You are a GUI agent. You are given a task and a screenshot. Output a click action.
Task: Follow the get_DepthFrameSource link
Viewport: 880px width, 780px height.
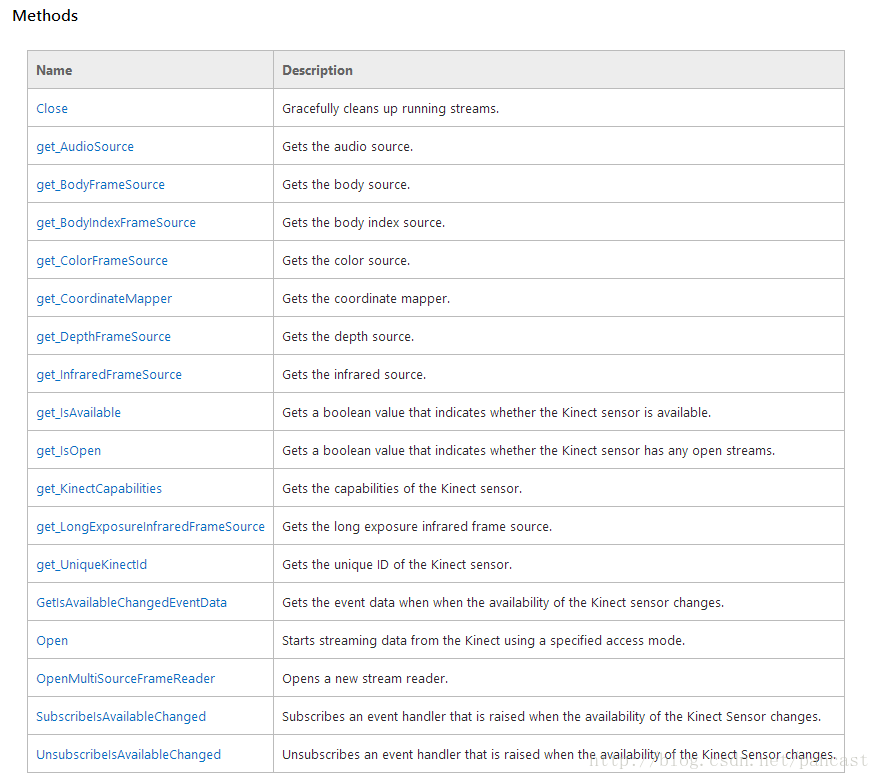(x=103, y=337)
